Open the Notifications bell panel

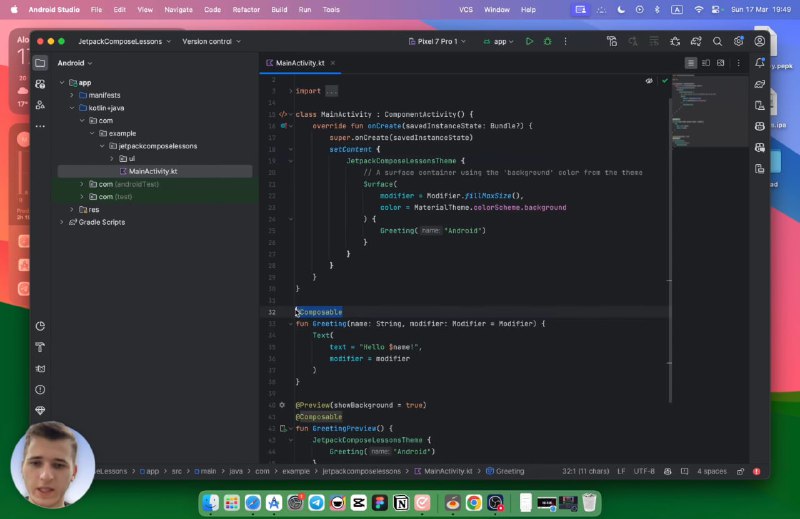(x=760, y=63)
